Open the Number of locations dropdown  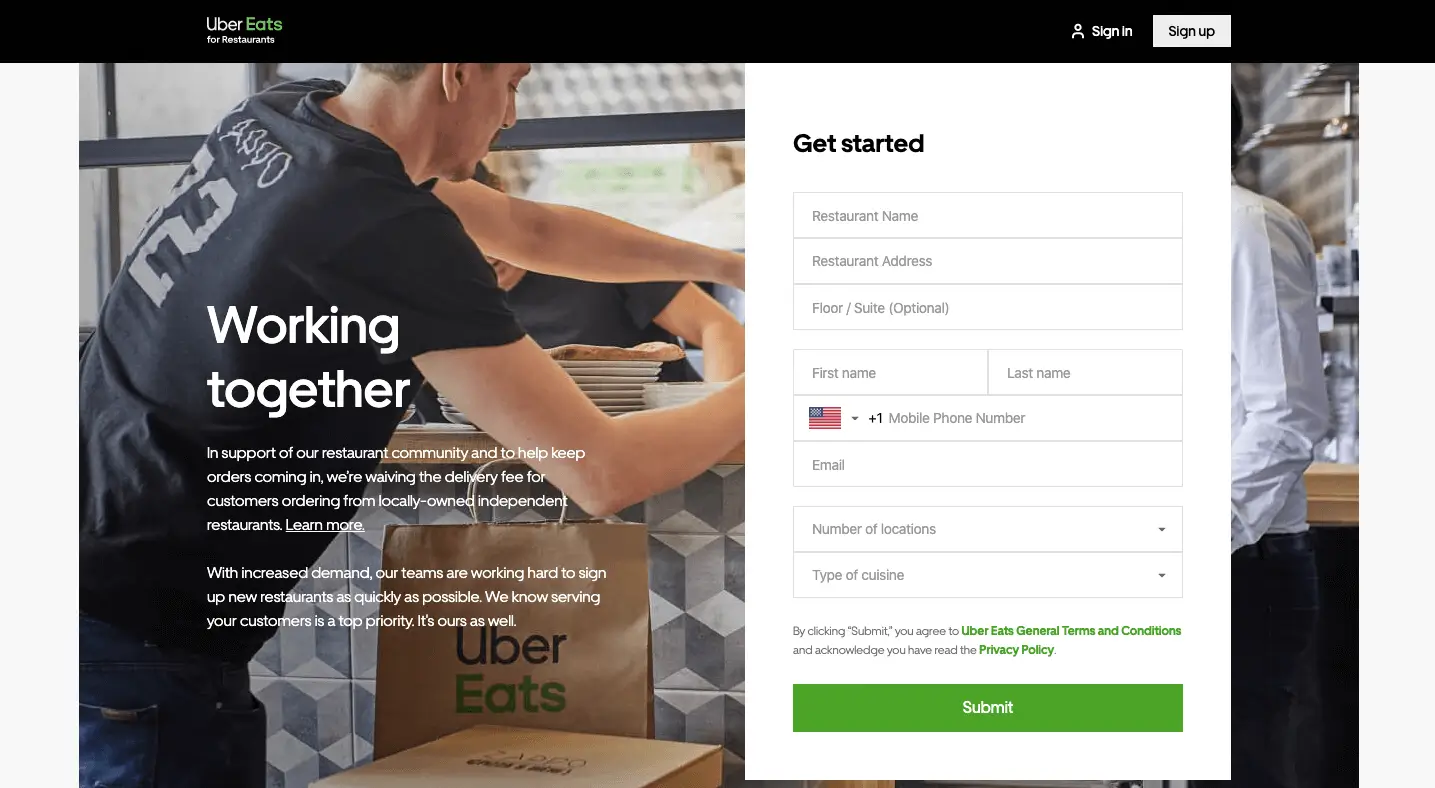[x=988, y=529]
